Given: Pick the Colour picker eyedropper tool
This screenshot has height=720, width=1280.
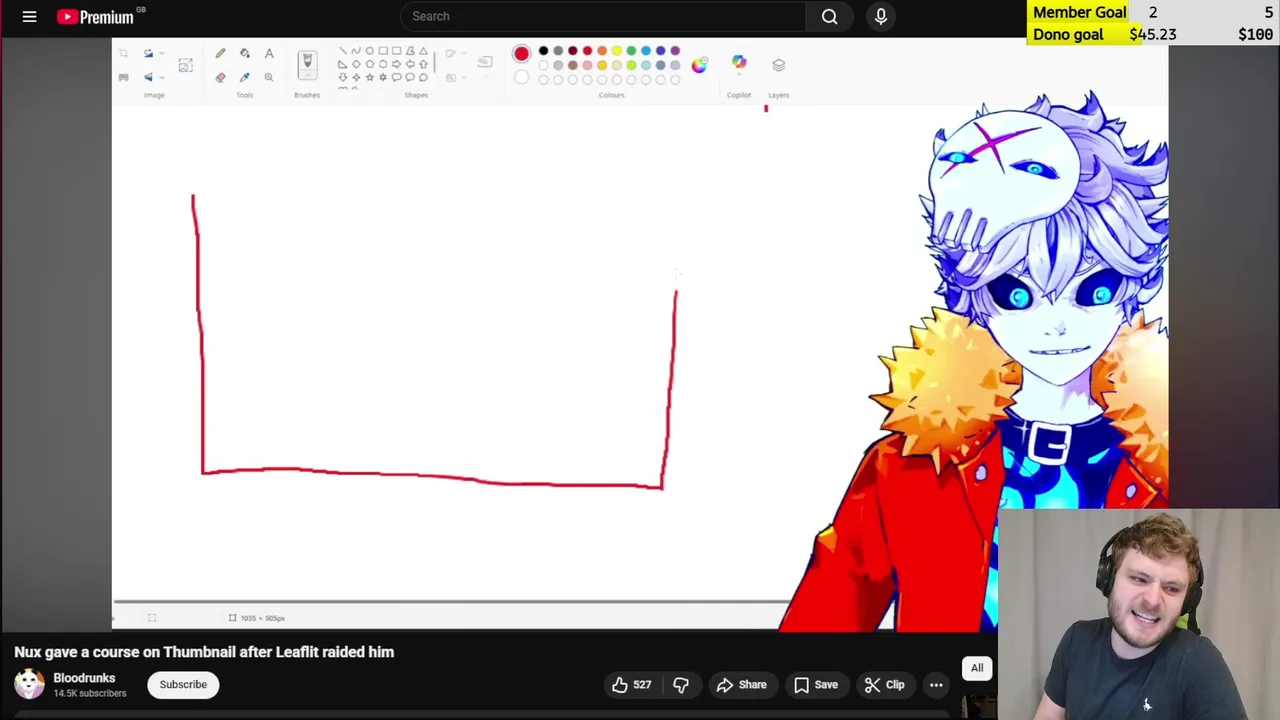Looking at the screenshot, I should tap(245, 77).
